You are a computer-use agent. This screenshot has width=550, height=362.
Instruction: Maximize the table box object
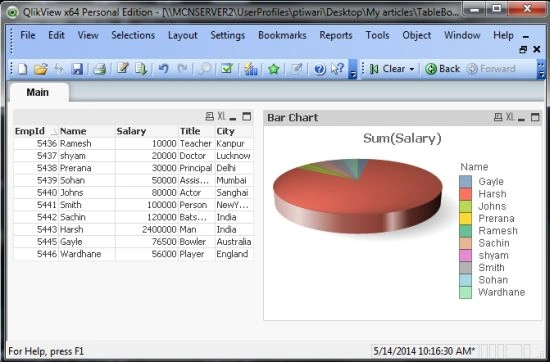(247, 116)
